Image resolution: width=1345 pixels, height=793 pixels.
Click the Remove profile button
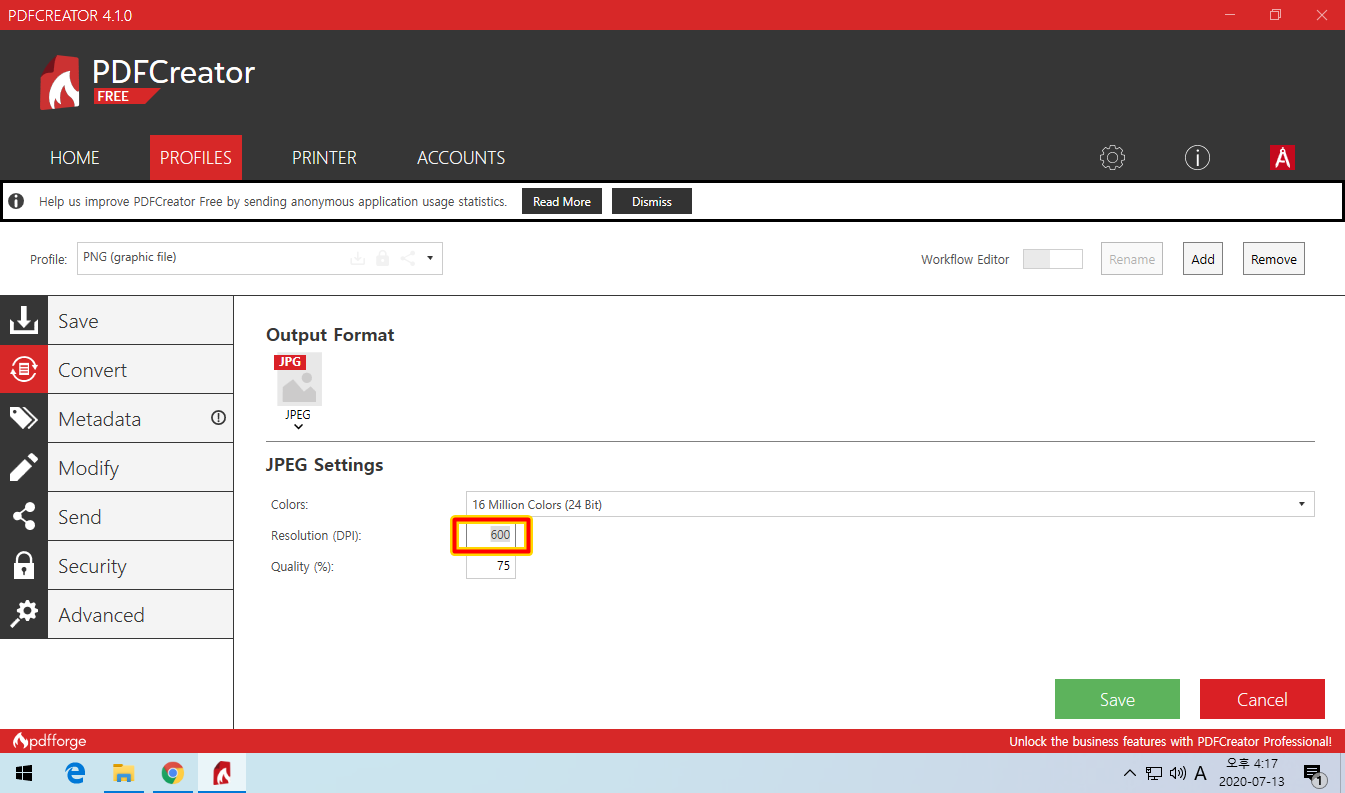[x=1274, y=259]
